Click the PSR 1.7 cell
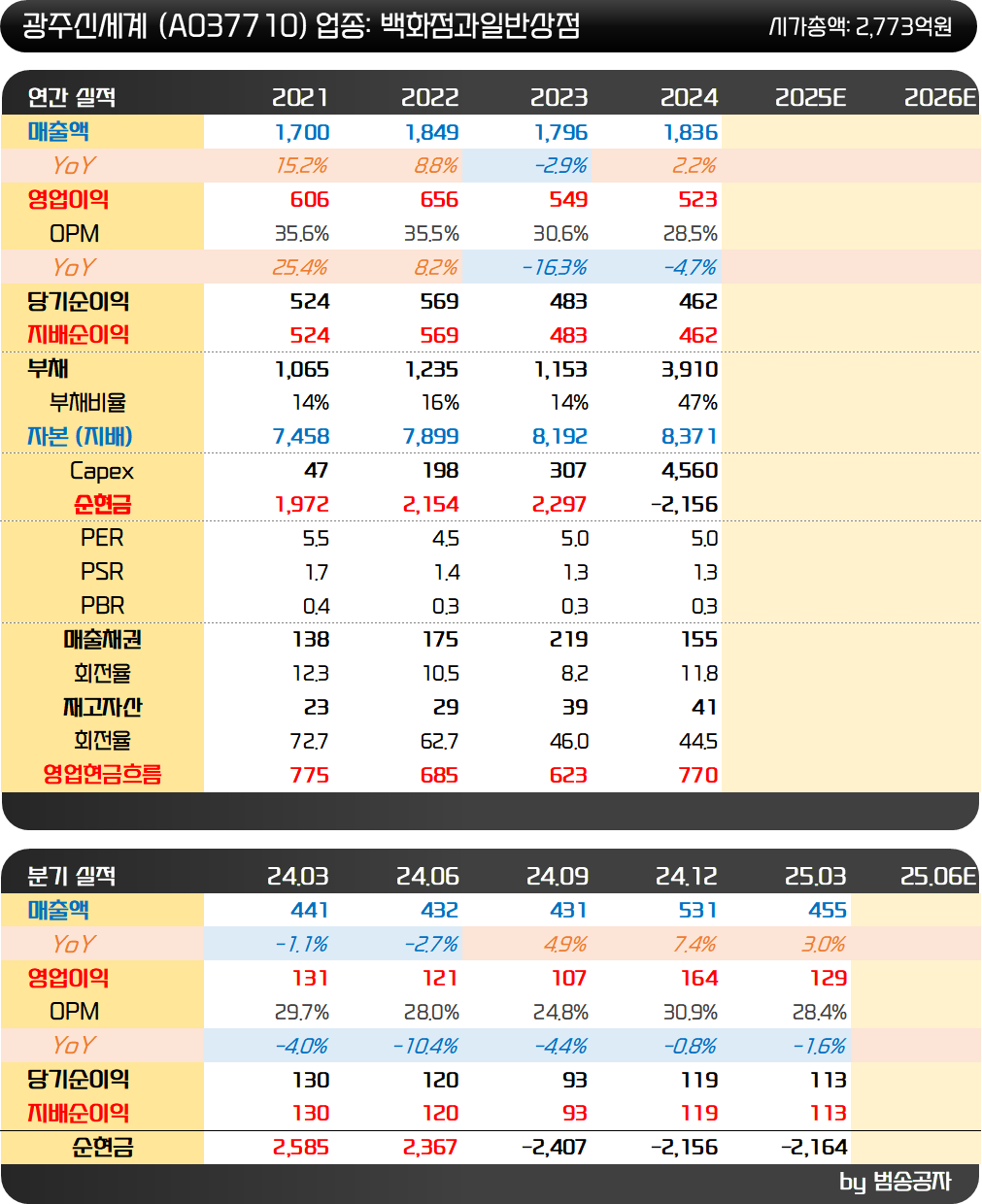 pos(317,573)
